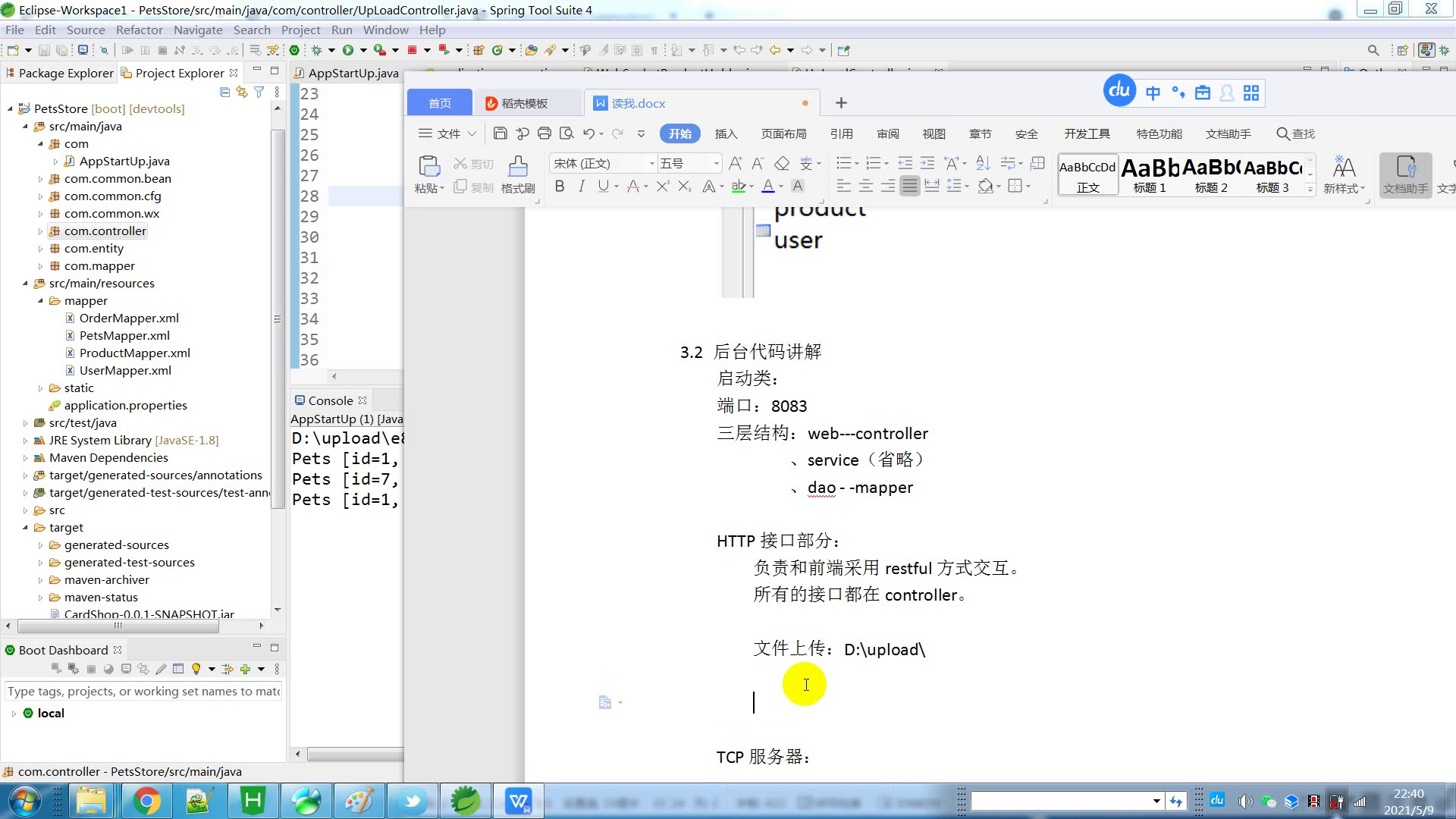Click the increase indent icon

click(x=927, y=164)
